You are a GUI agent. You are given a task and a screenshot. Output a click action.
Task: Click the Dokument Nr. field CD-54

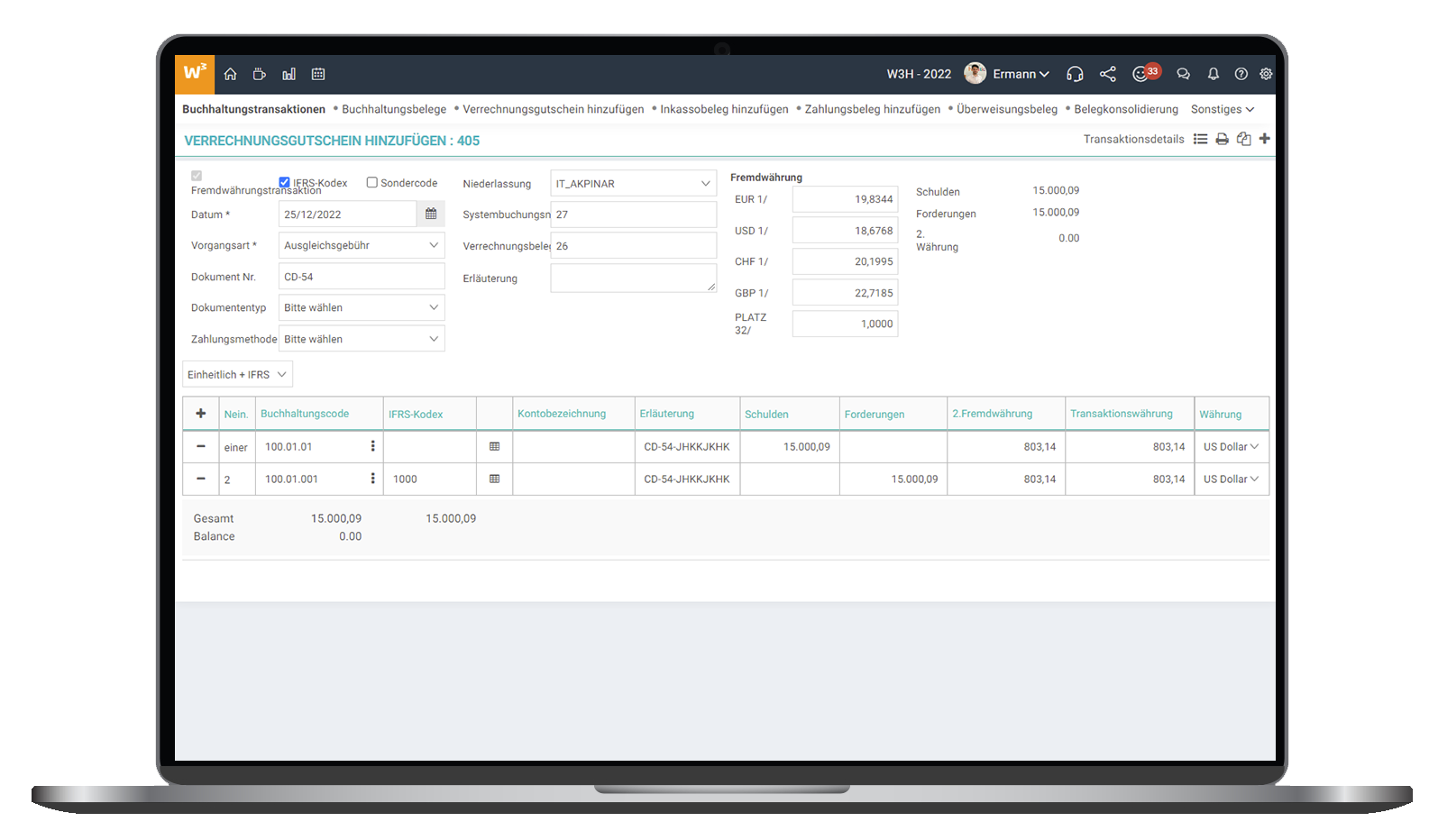click(362, 277)
